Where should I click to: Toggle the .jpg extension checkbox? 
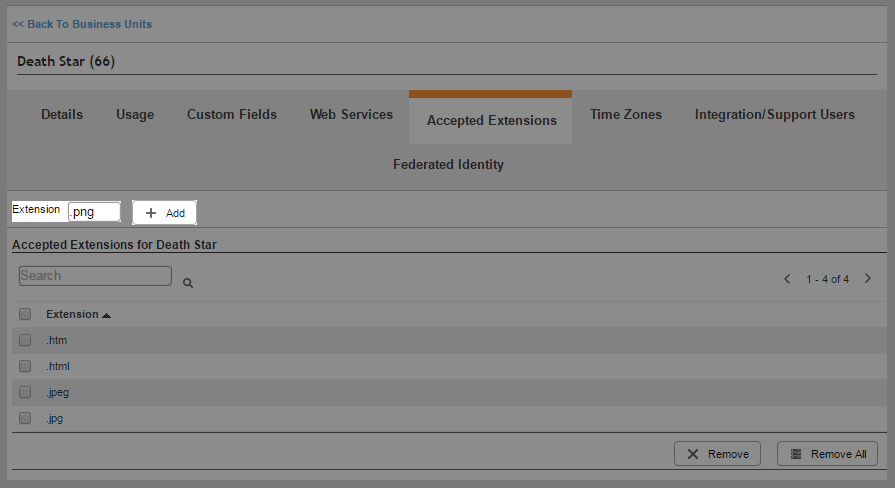click(25, 418)
